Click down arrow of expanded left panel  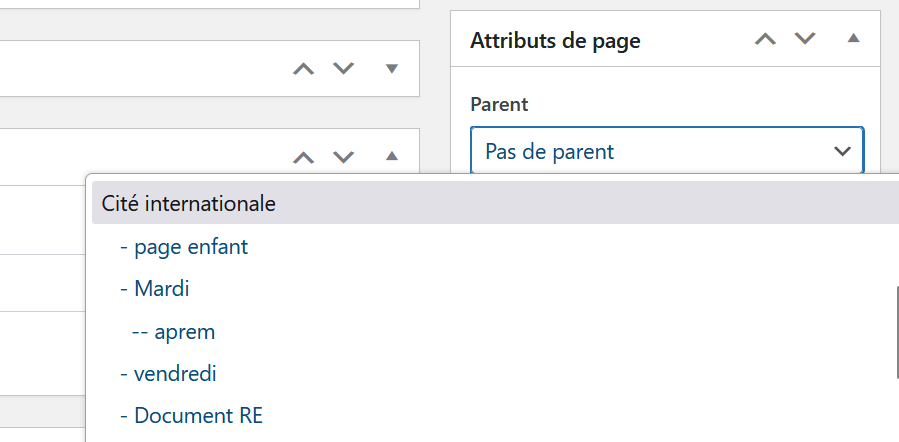point(344,157)
